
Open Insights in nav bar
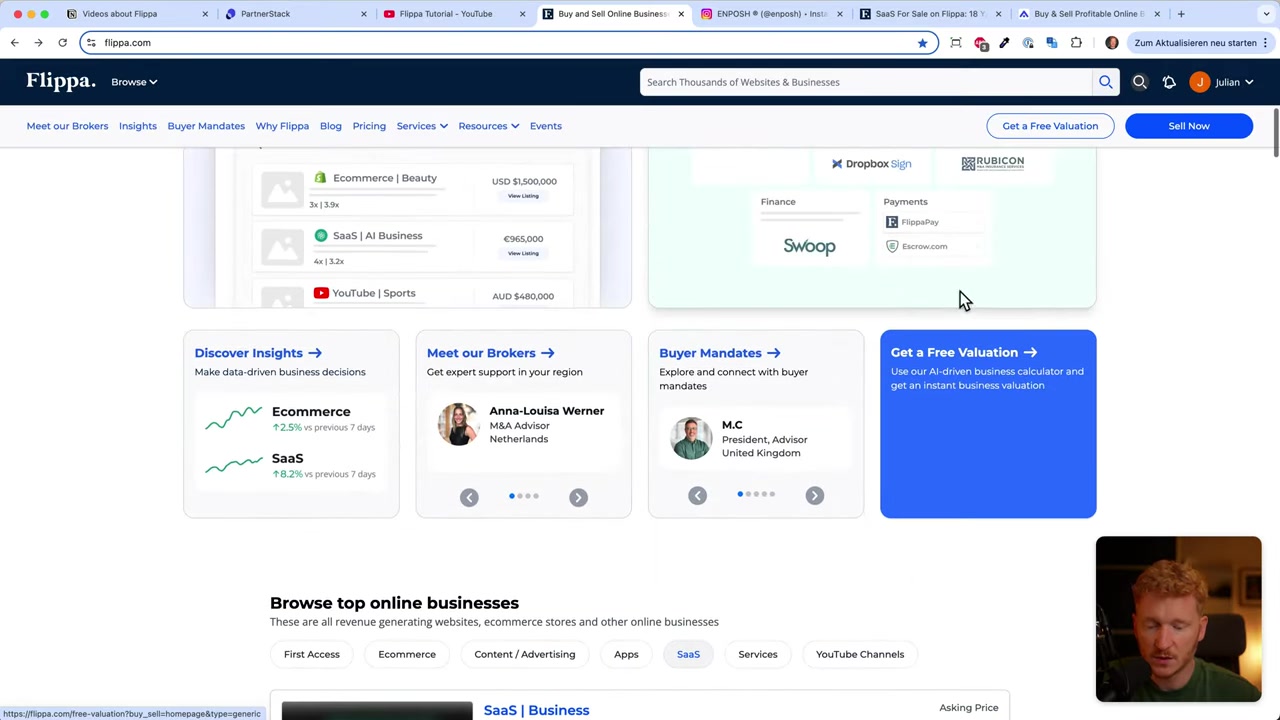click(138, 126)
